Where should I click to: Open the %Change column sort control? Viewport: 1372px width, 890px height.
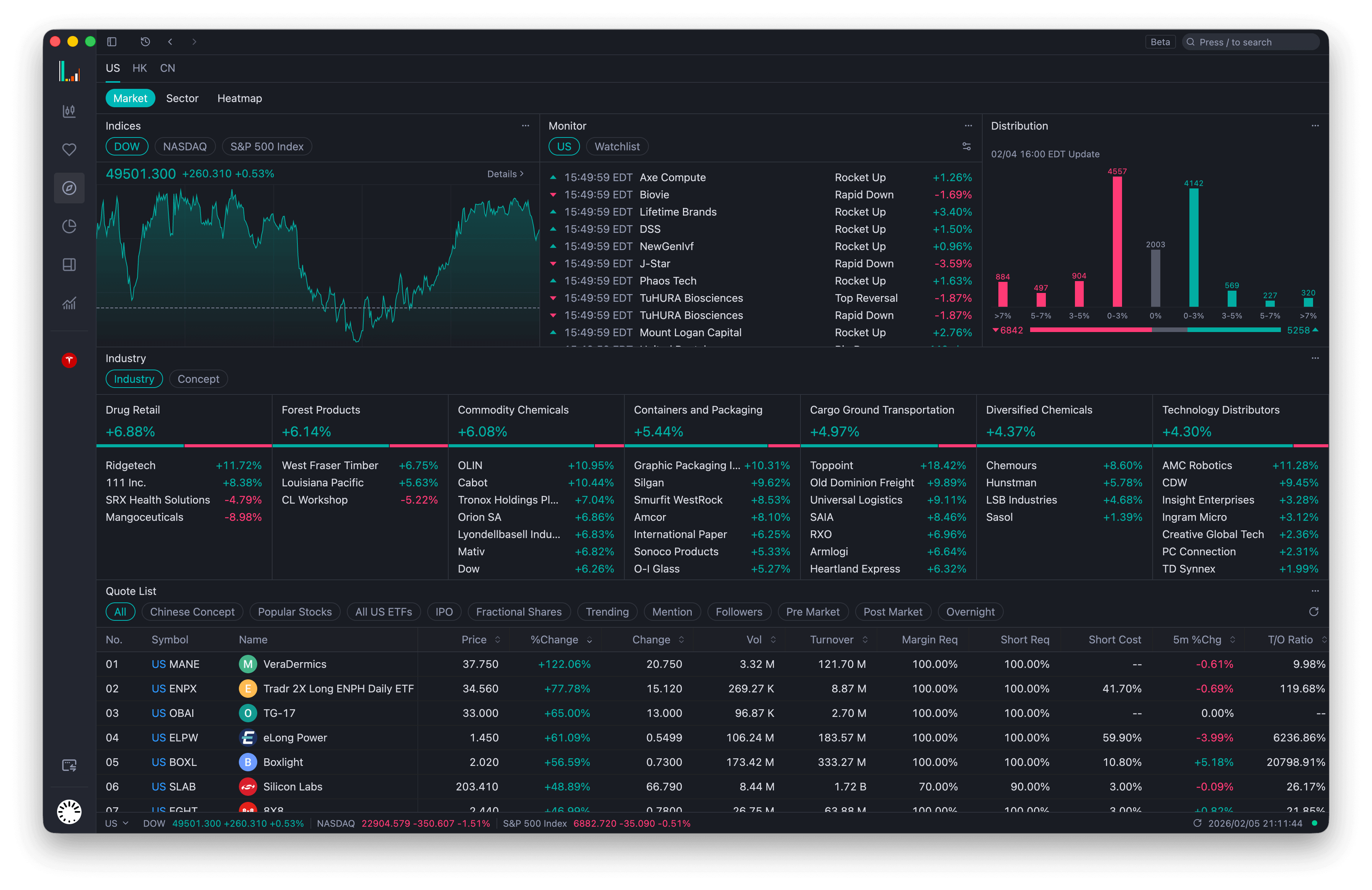589,639
